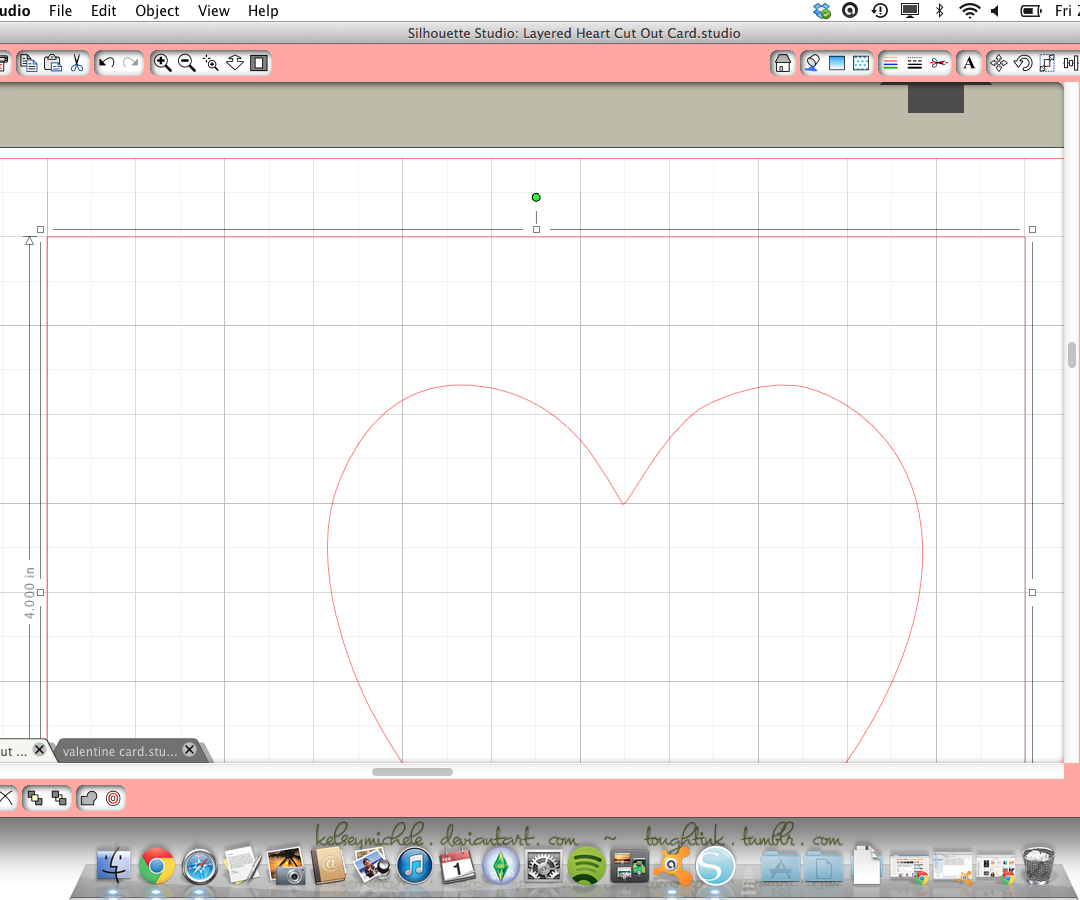Open the Line Color options

890,62
